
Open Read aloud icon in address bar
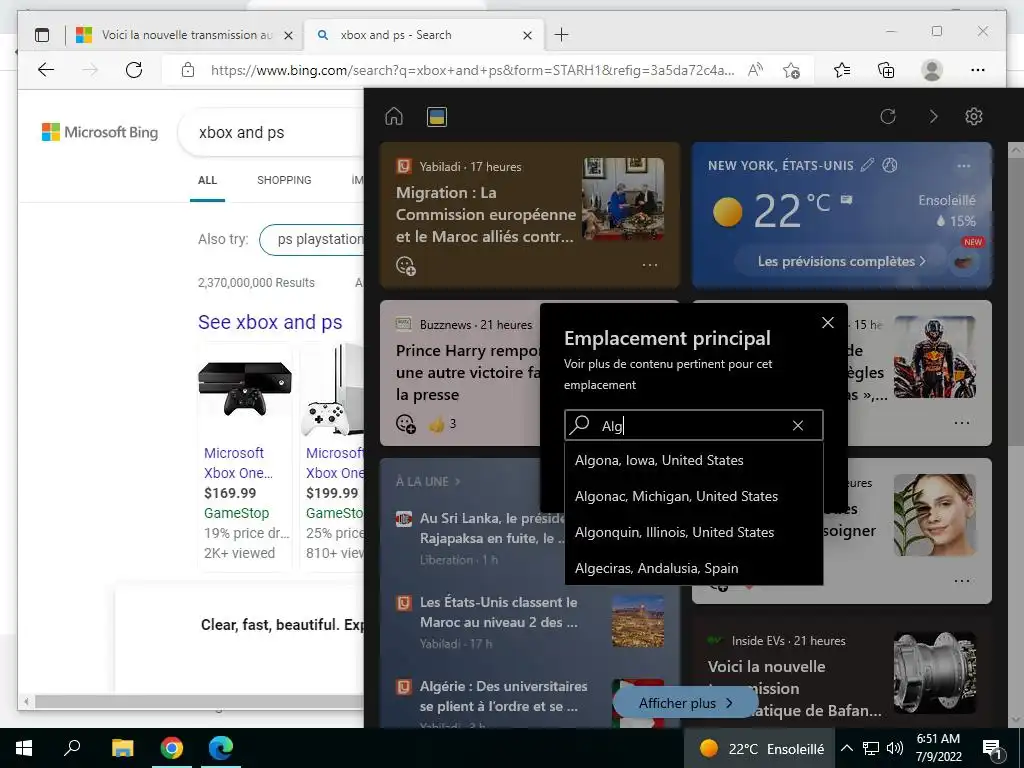pyautogui.click(x=755, y=70)
